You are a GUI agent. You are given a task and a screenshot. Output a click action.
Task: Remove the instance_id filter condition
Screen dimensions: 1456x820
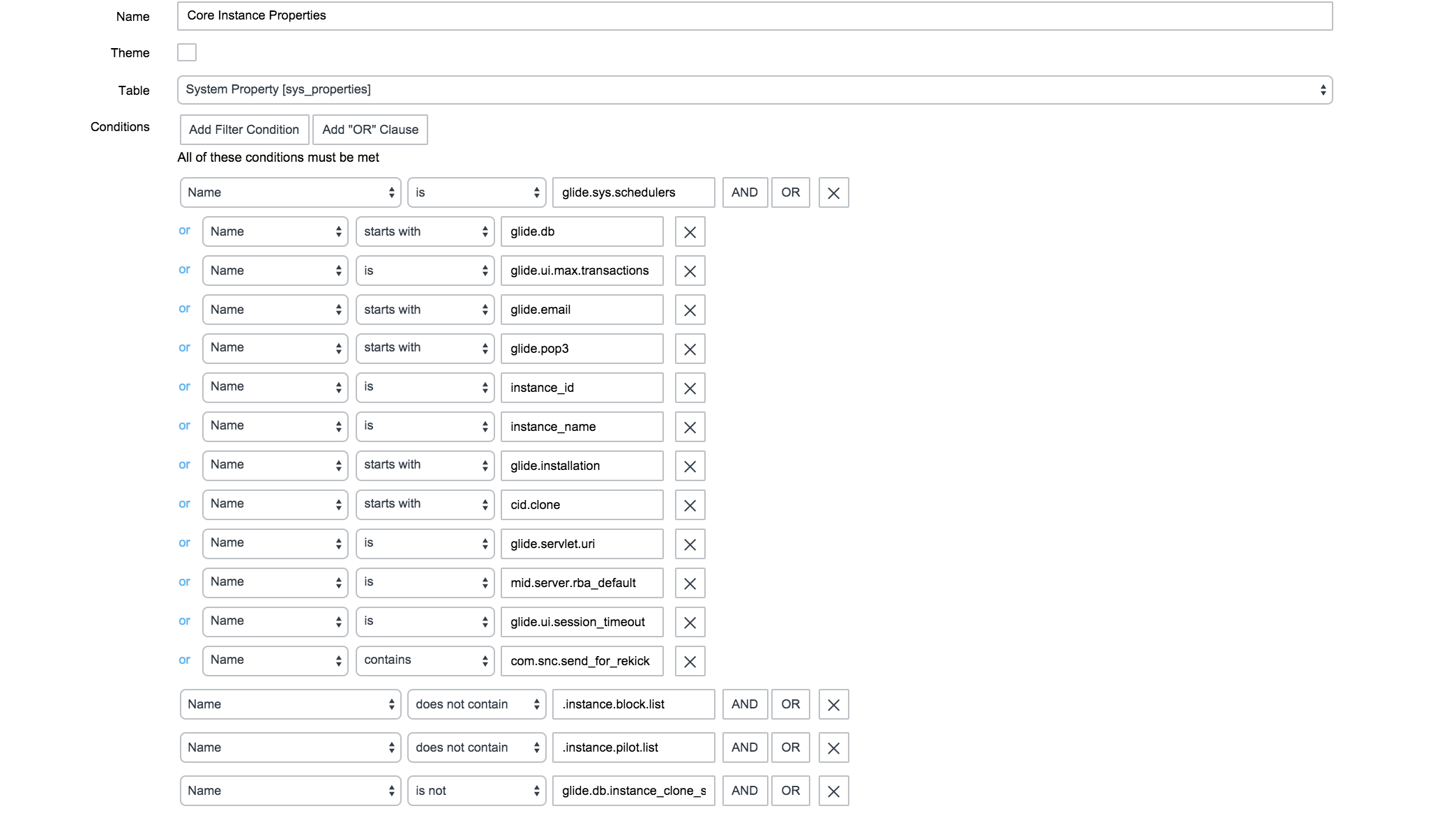[x=690, y=388]
